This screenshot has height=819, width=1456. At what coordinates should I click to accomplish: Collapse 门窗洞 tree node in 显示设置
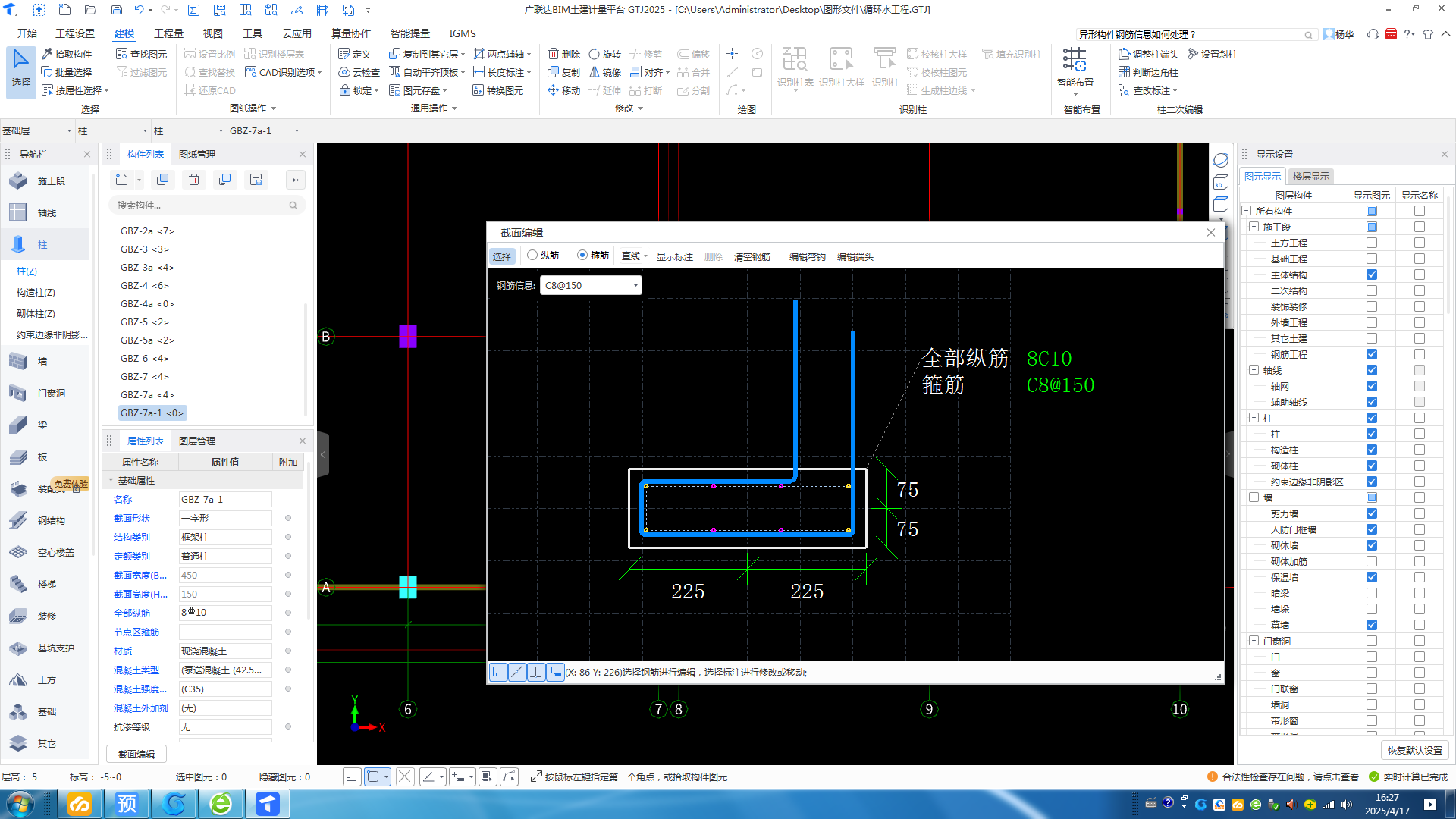1254,641
